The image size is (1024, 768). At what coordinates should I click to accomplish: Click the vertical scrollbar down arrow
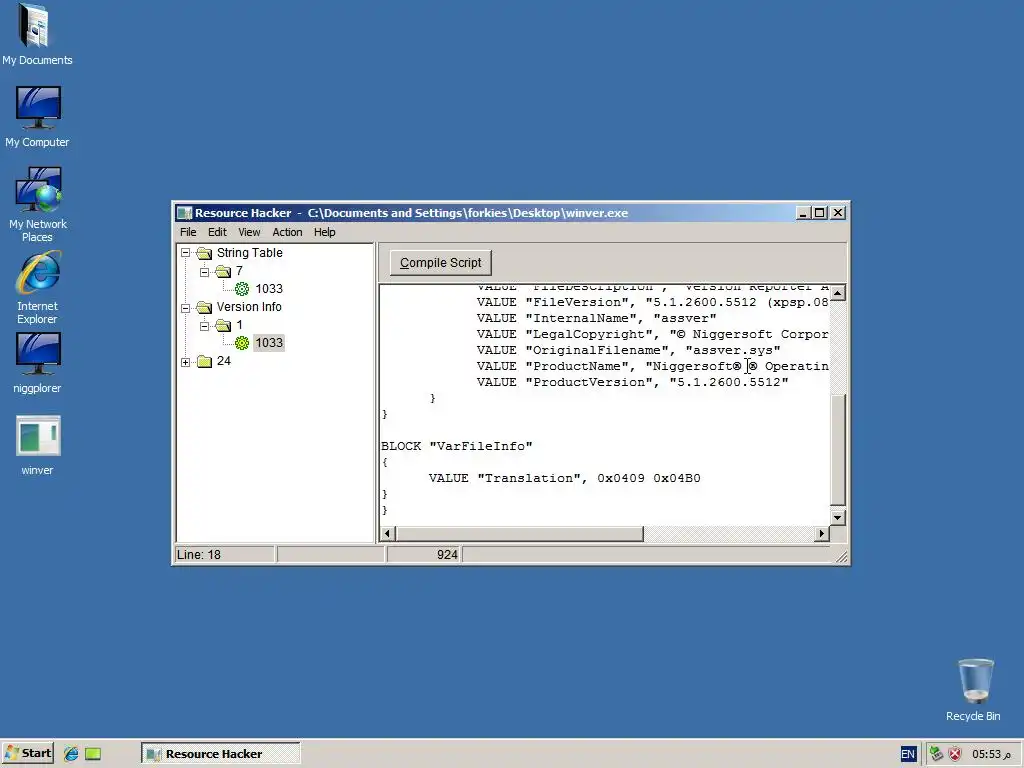click(x=838, y=517)
